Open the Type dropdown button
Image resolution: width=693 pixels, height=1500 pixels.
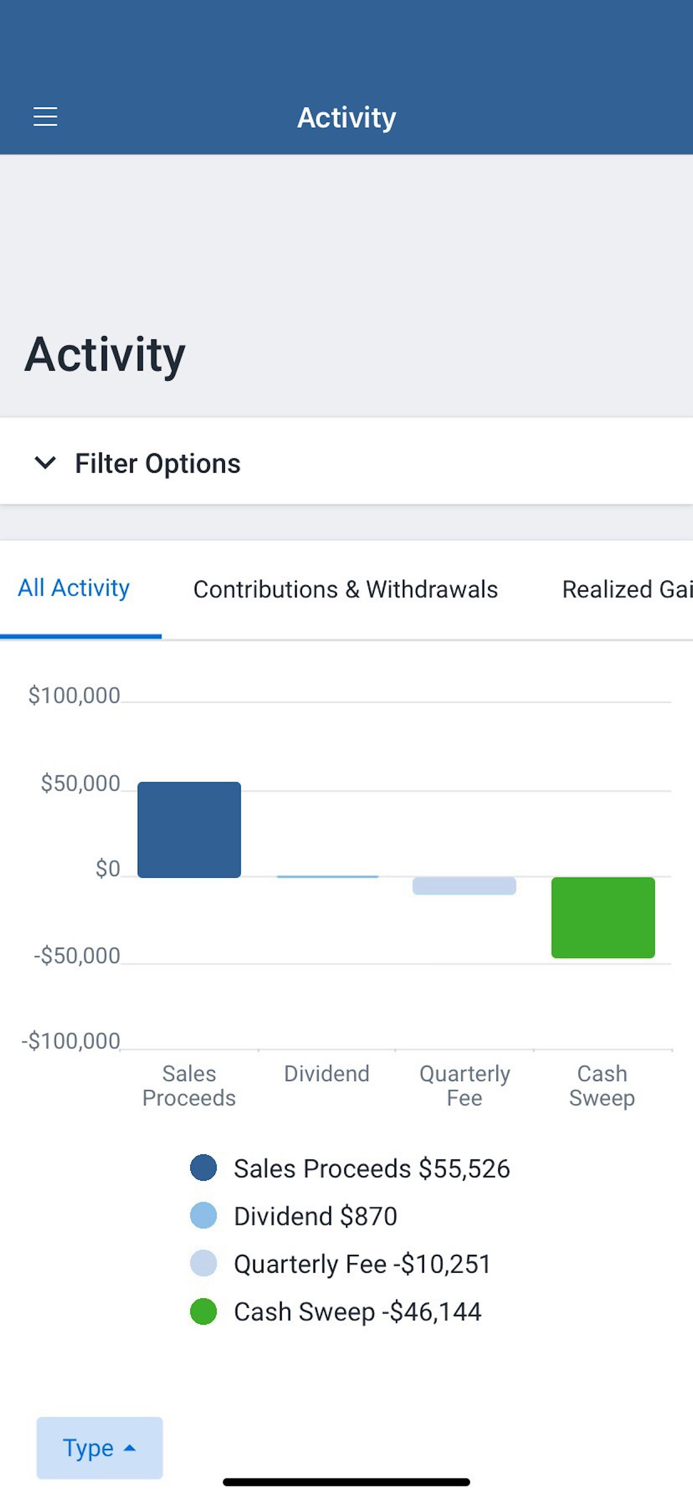coord(99,1448)
